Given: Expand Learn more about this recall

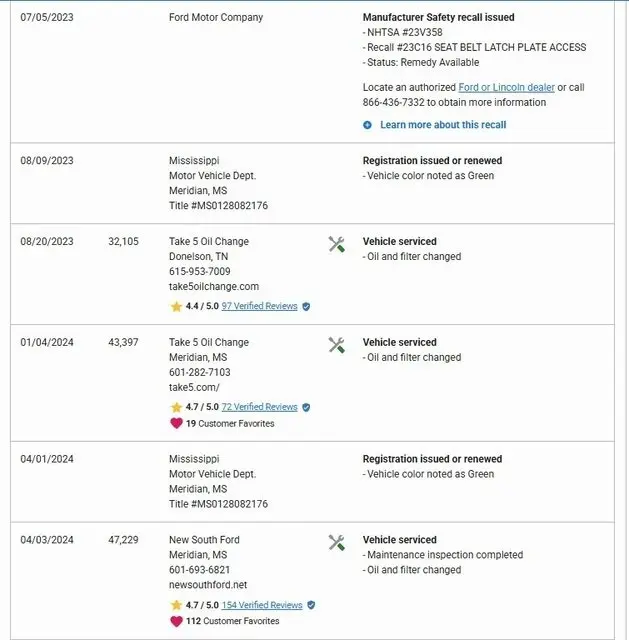Looking at the screenshot, I should pos(443,125).
